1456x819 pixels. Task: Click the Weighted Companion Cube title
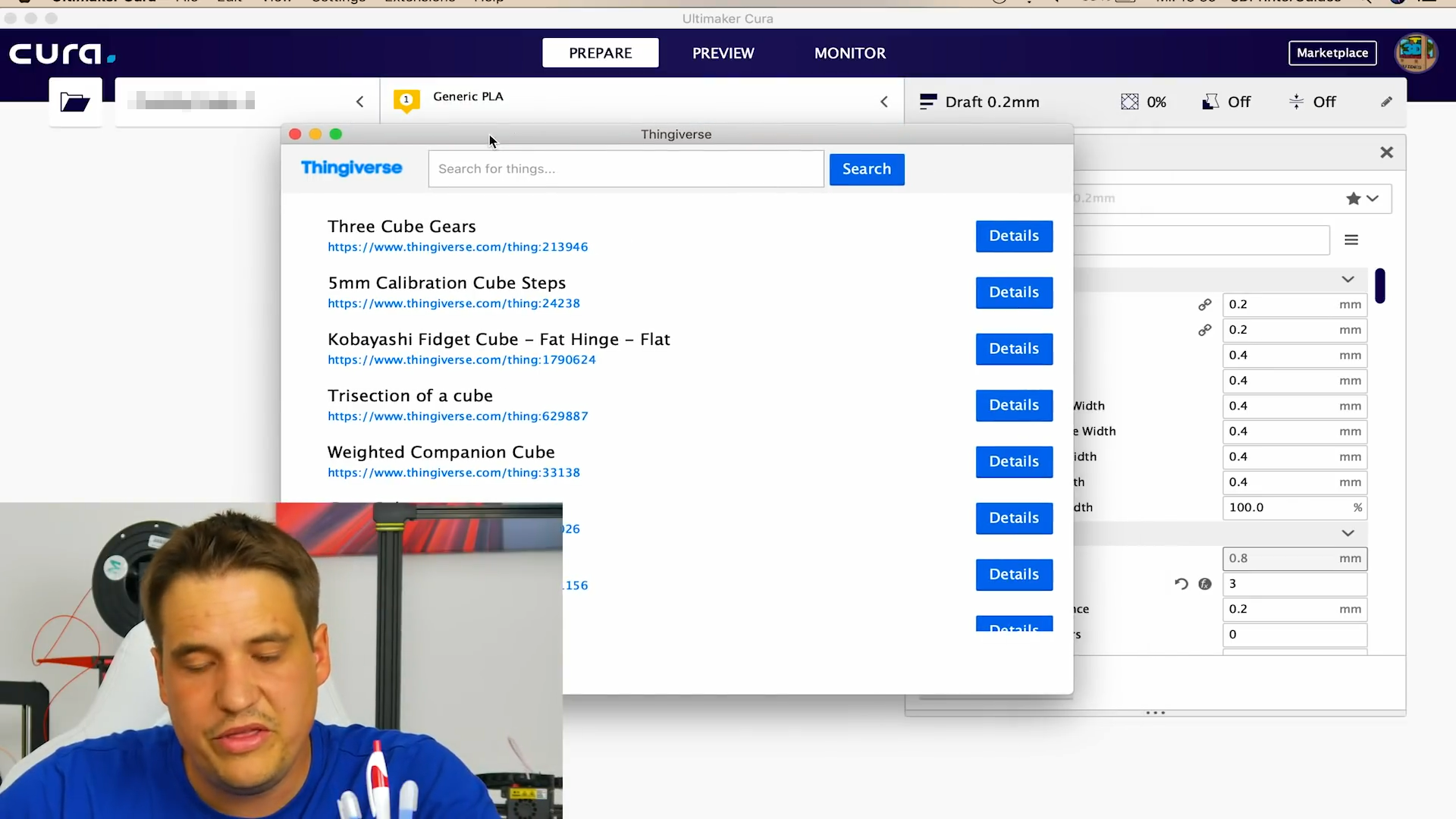pyautogui.click(x=441, y=453)
